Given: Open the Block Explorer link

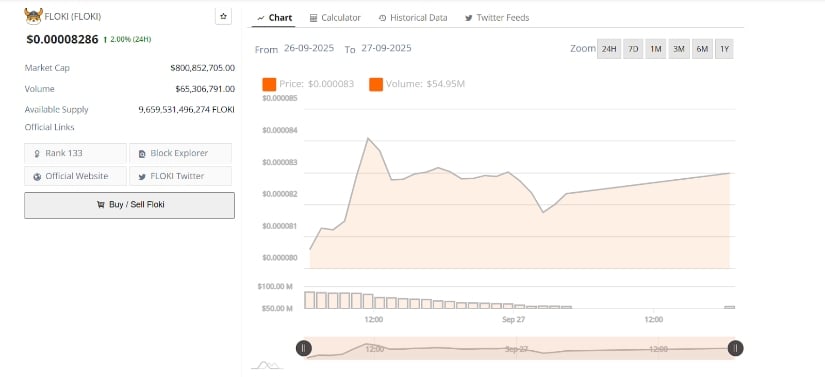Looking at the screenshot, I should pyautogui.click(x=180, y=153).
